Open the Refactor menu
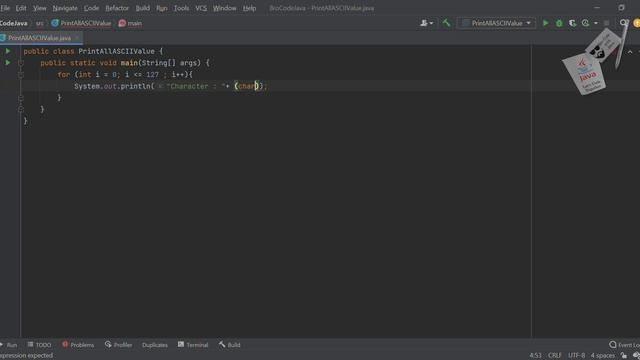This screenshot has height=360, width=640. click(x=117, y=8)
